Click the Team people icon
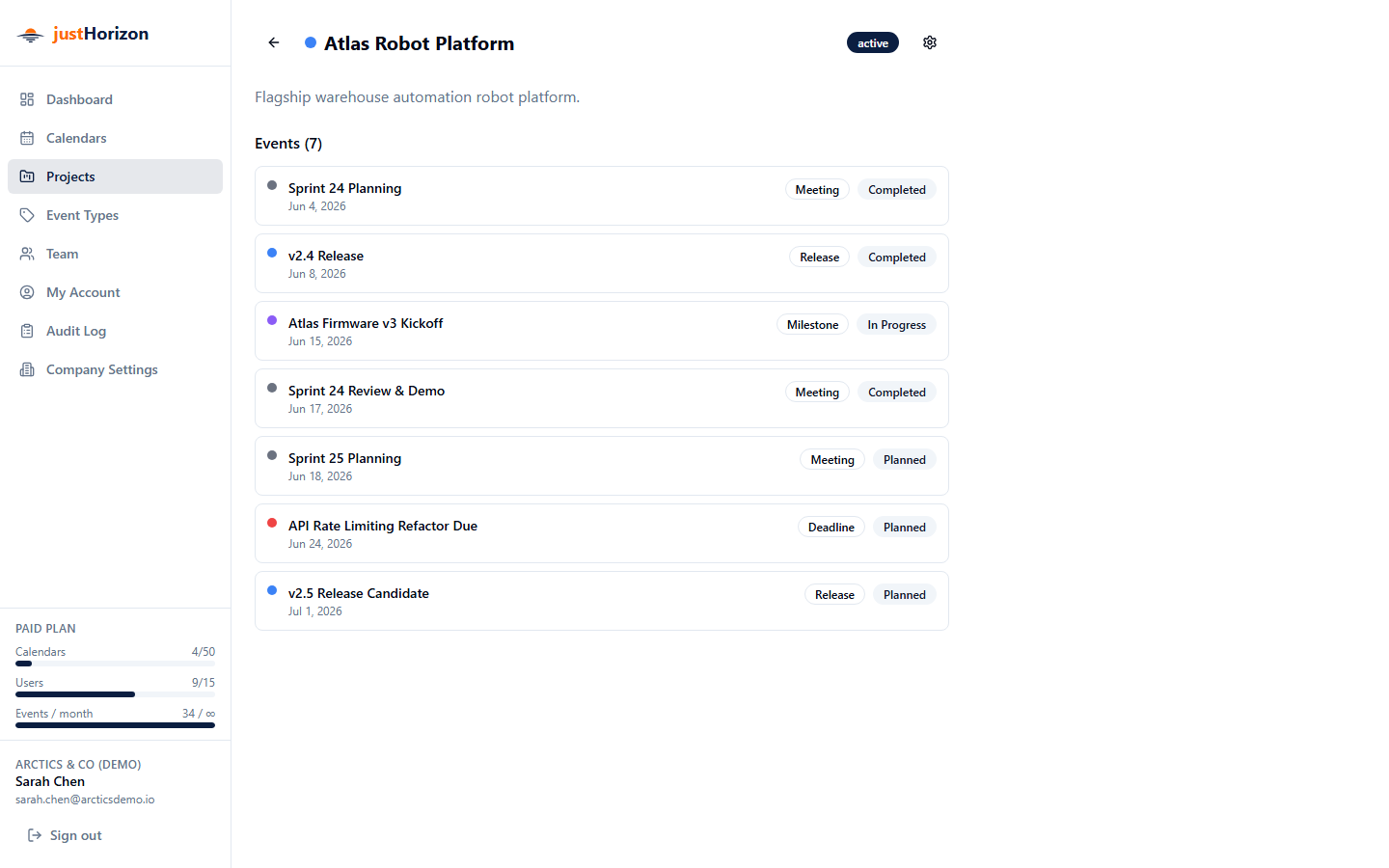The height and width of the screenshot is (868, 1389). point(27,254)
